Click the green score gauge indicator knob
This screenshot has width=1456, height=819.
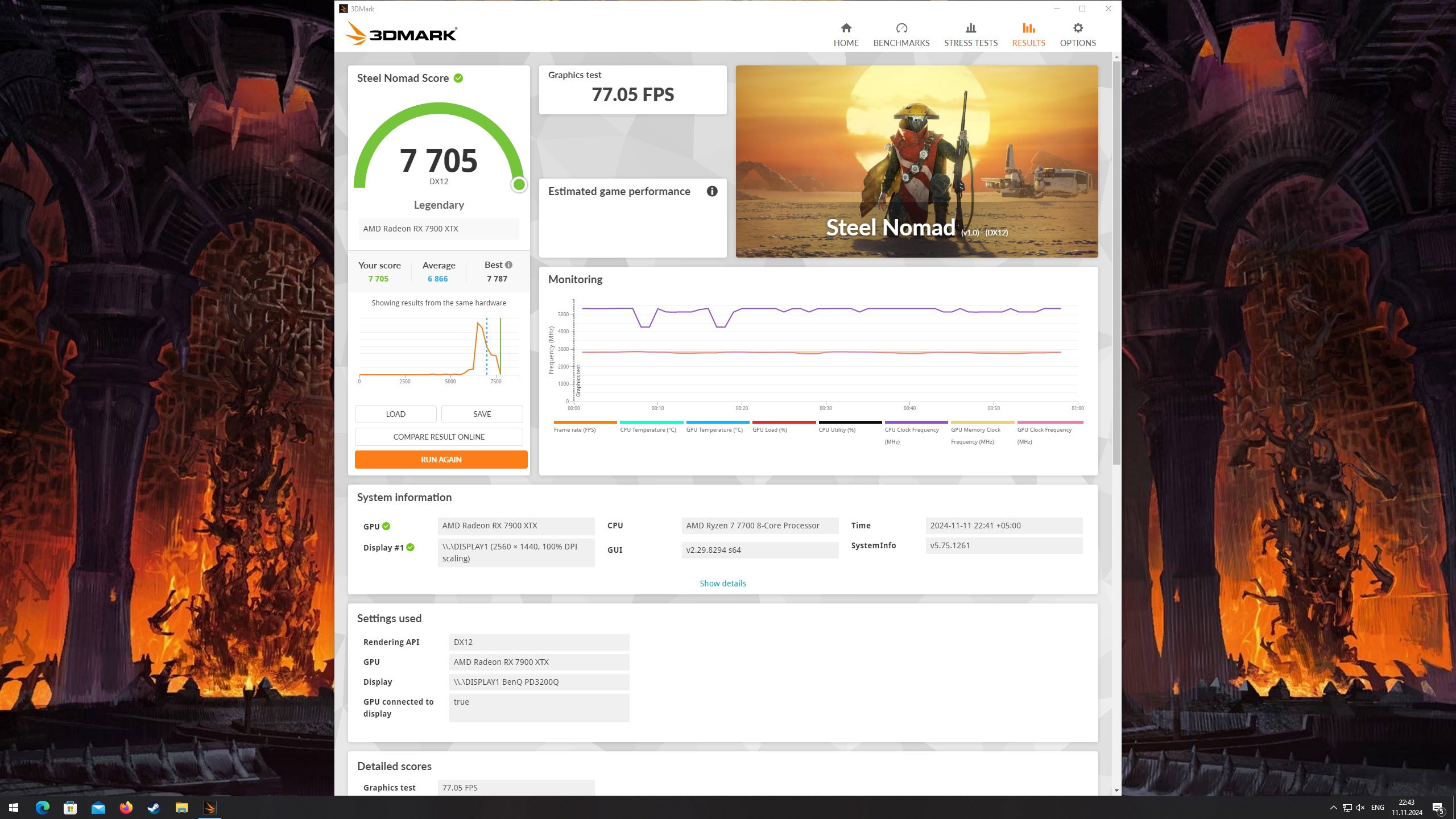tap(519, 185)
